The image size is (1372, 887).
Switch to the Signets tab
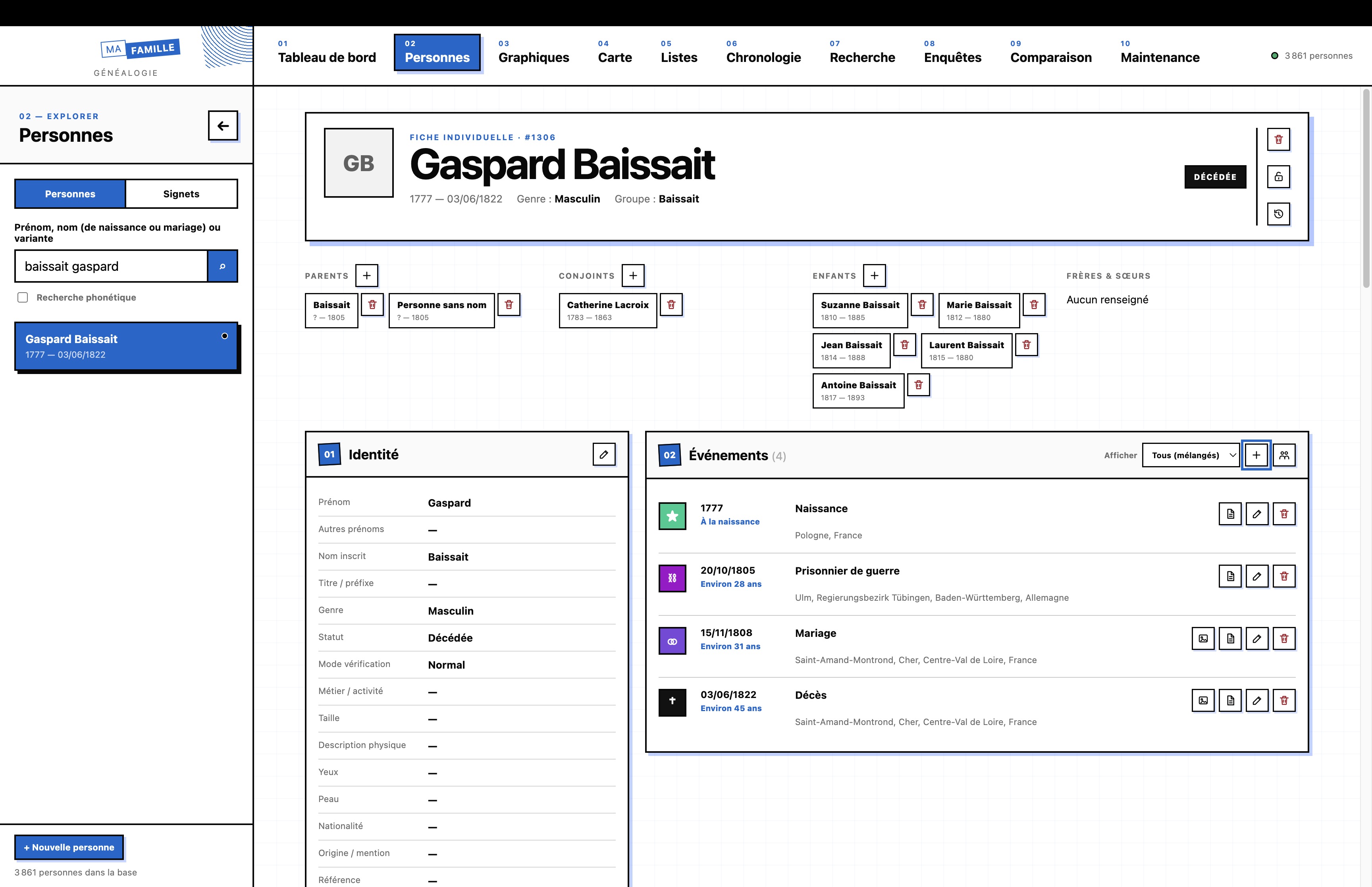(181, 194)
